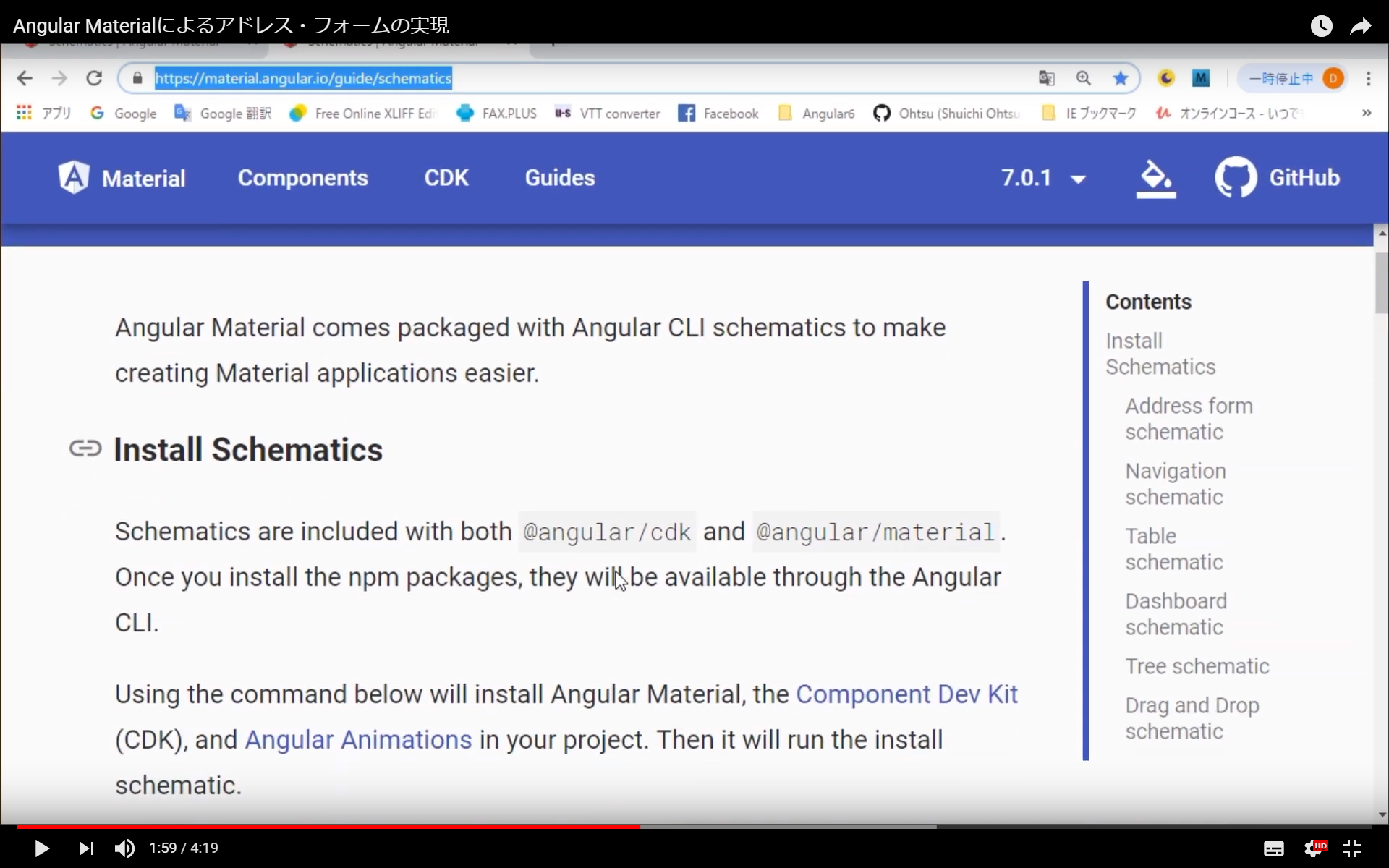Show more bookmarks chevron

1367,113
